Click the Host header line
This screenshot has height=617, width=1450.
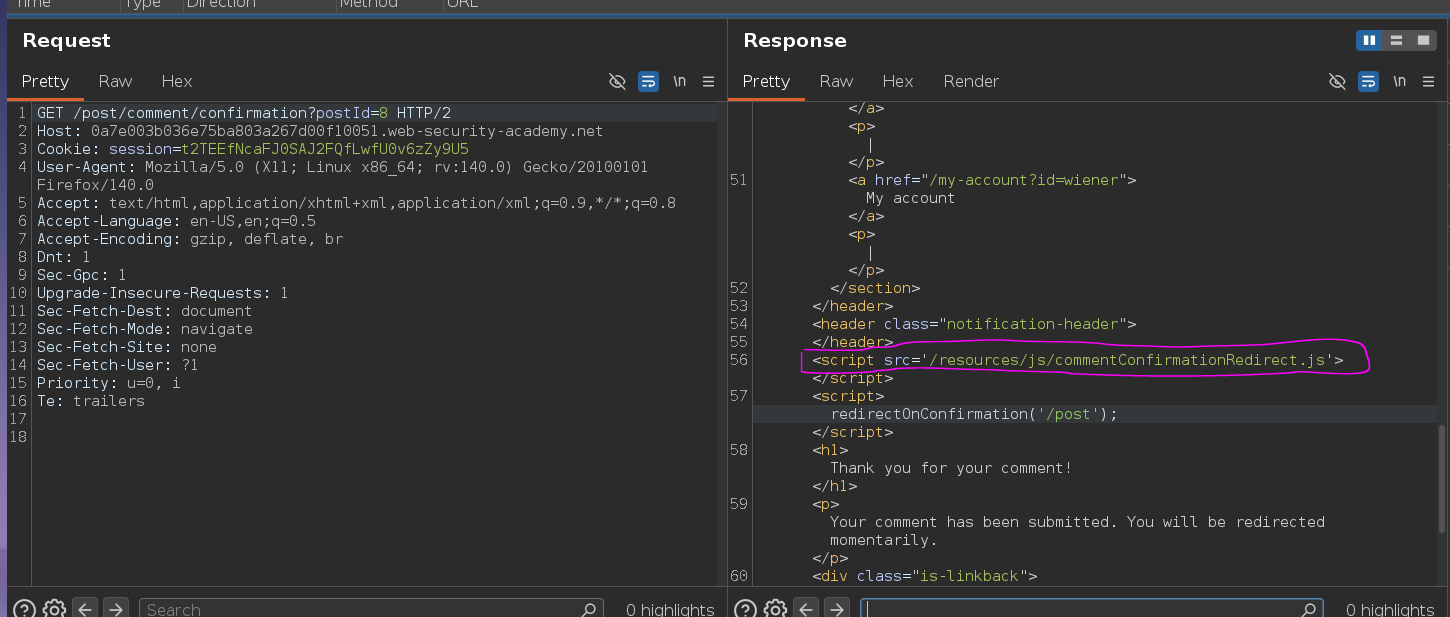[320, 131]
